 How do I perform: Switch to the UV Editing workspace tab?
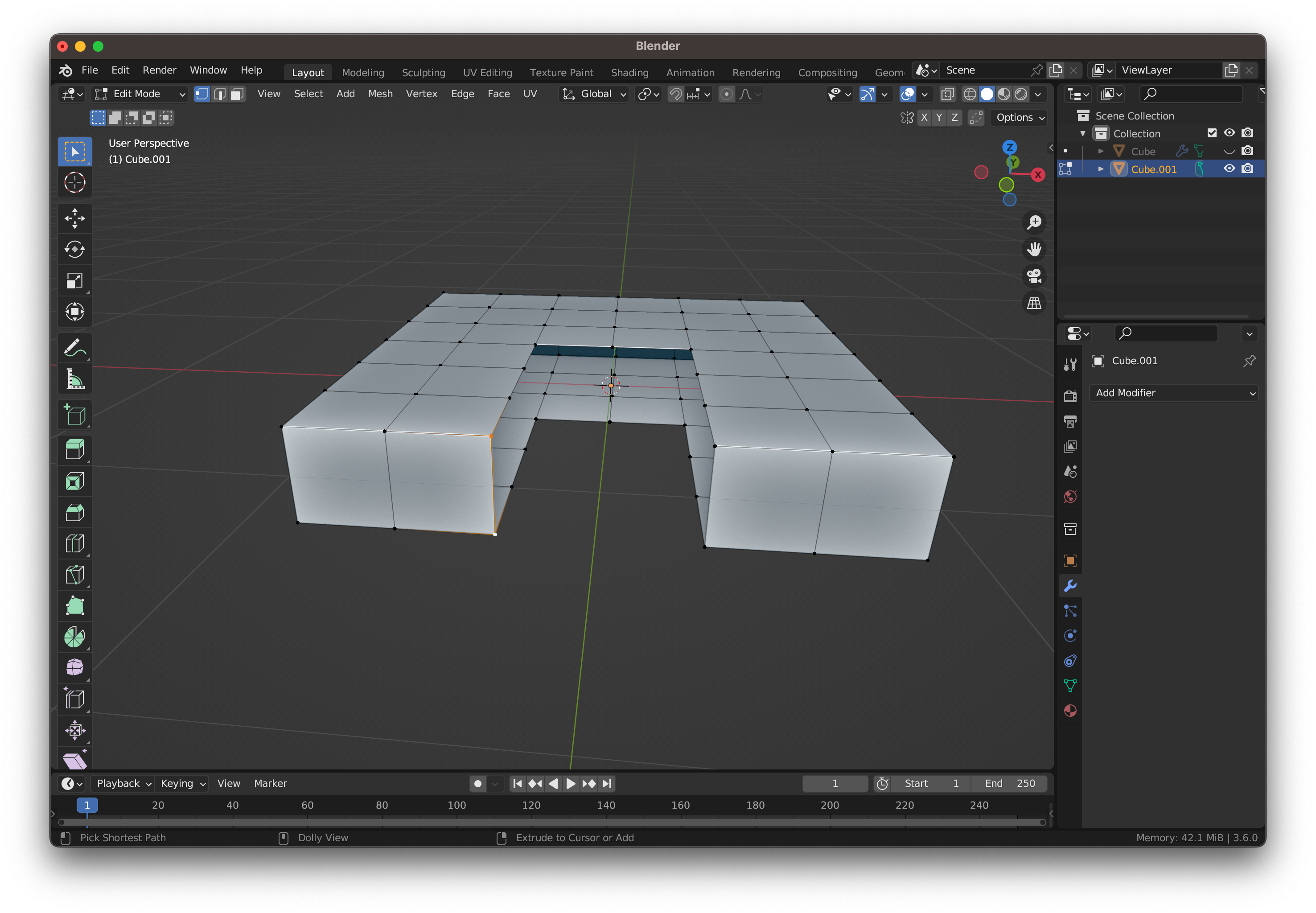487,73
